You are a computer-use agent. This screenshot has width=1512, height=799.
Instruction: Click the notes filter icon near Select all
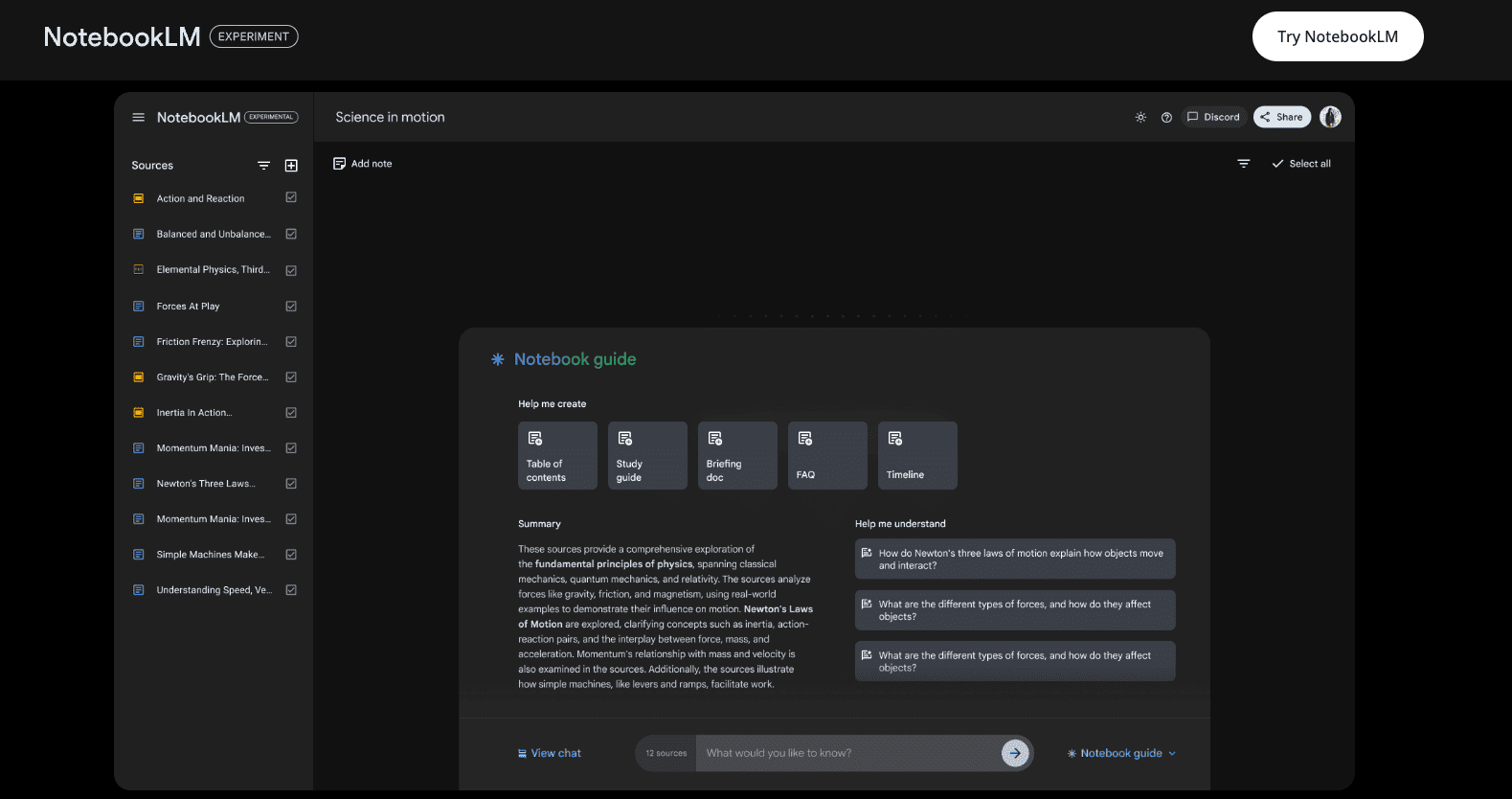pyautogui.click(x=1244, y=164)
